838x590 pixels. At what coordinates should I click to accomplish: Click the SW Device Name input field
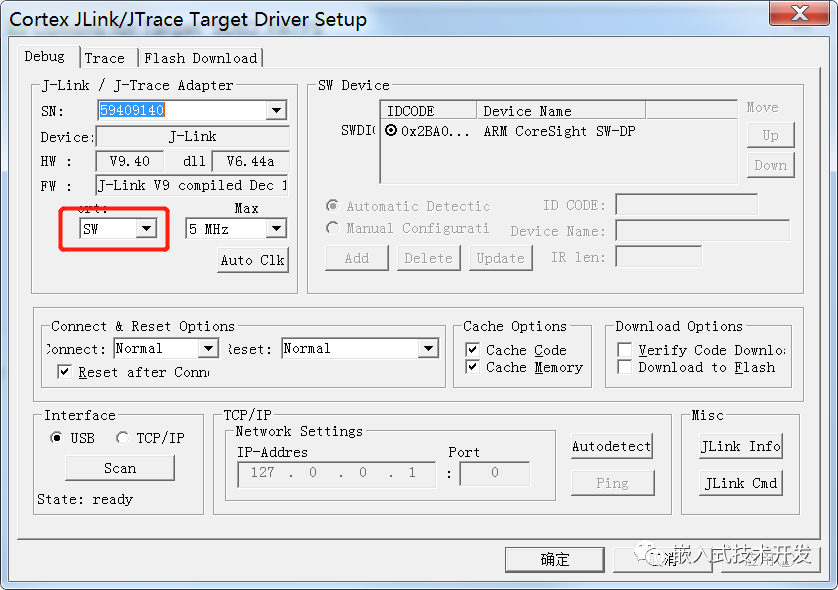click(x=703, y=230)
